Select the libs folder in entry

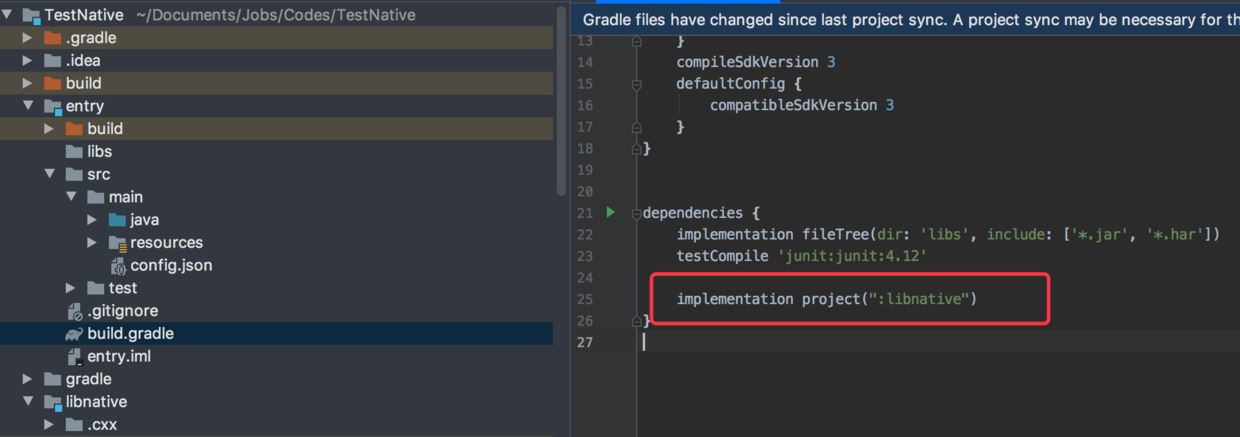99,152
